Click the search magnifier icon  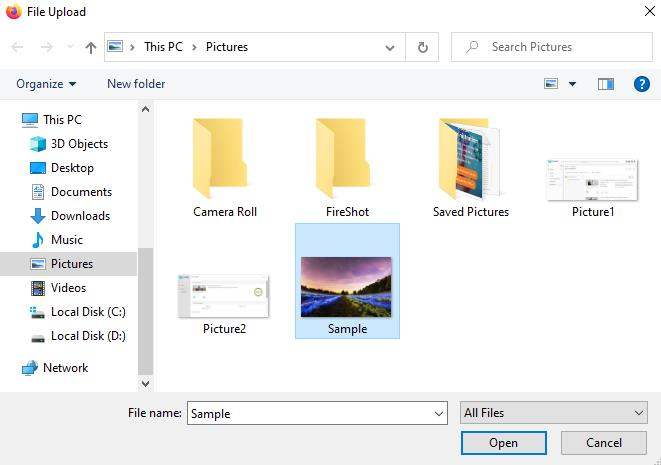(x=472, y=46)
